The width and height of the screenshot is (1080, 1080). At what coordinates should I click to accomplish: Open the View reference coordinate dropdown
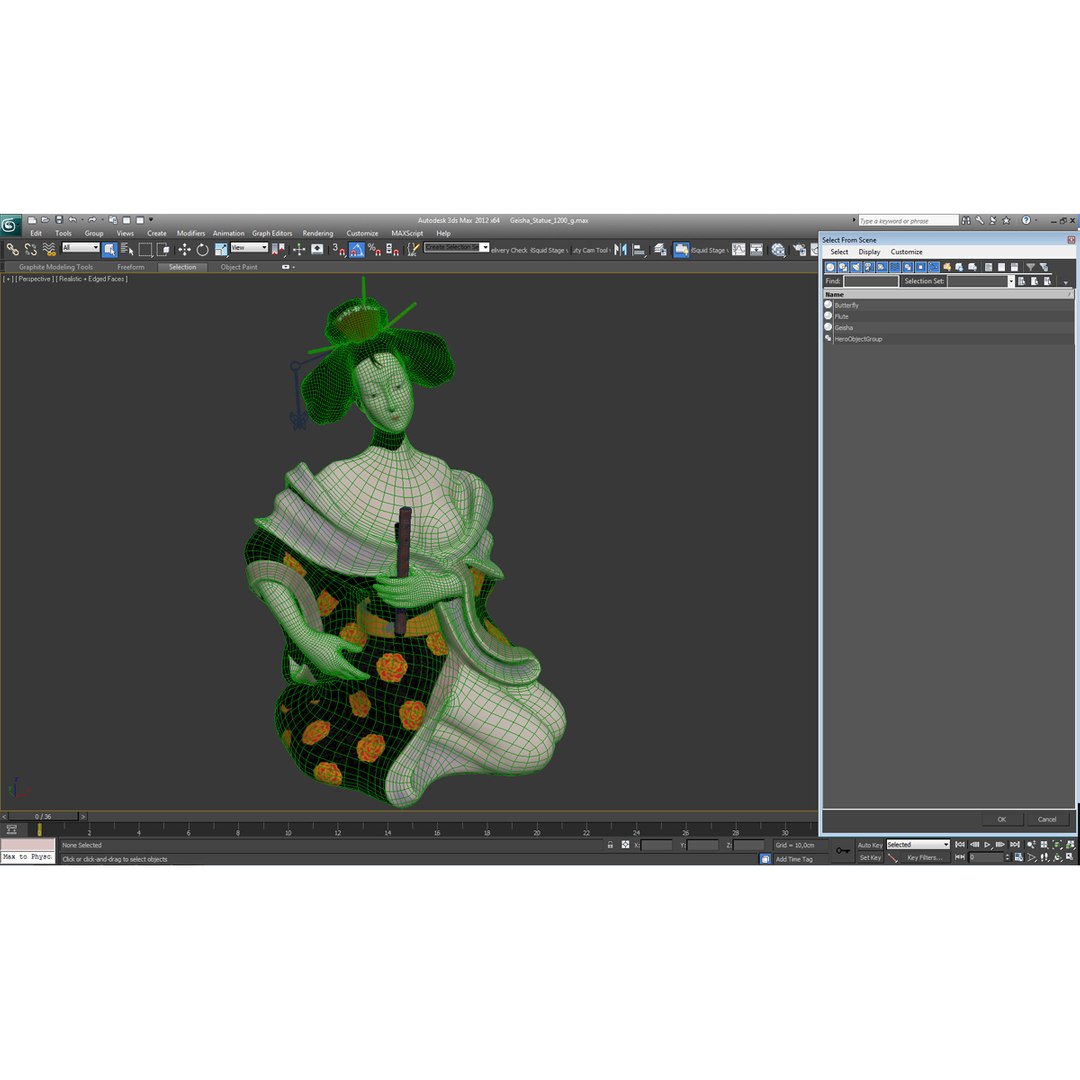(x=249, y=247)
